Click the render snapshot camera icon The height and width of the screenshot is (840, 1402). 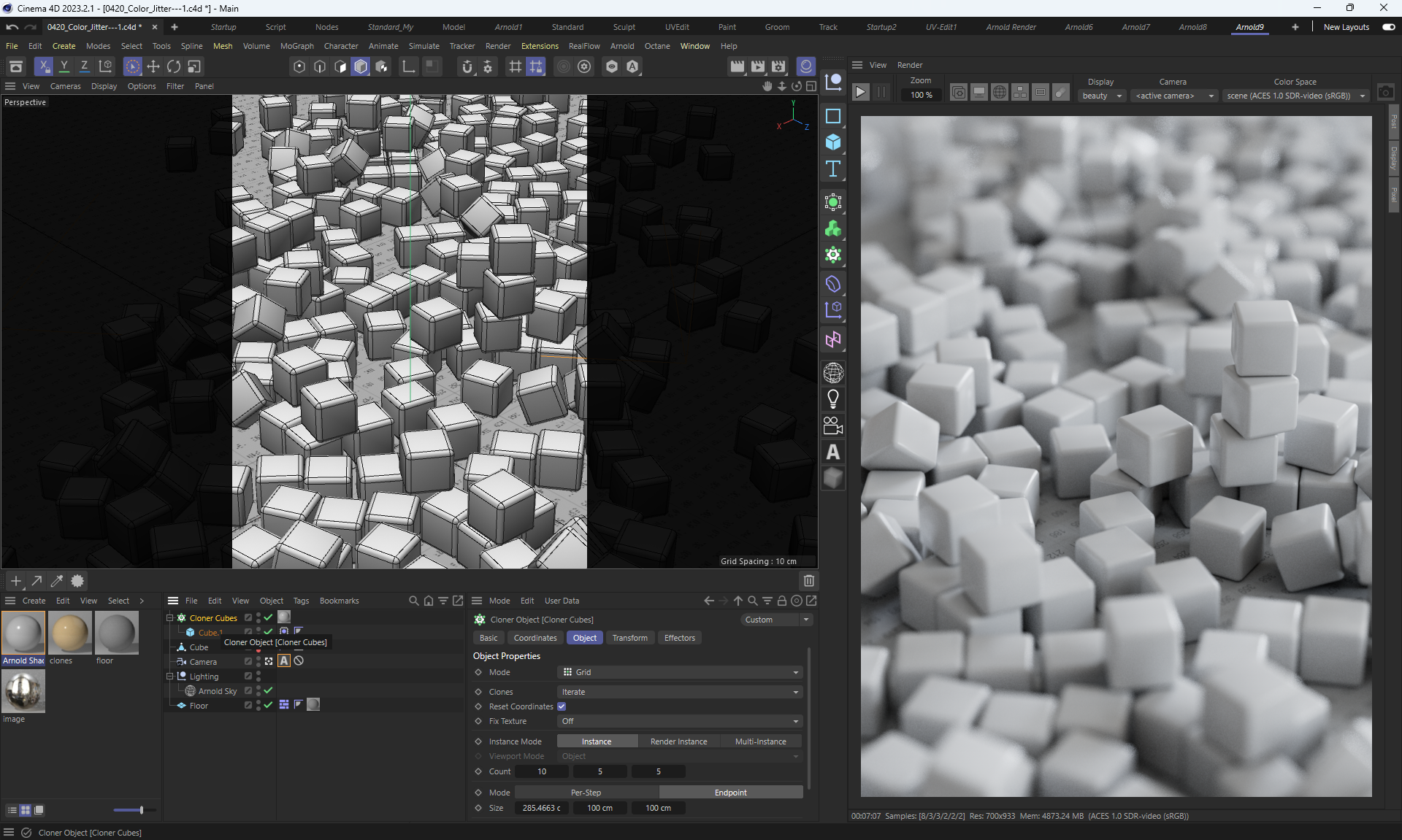[1385, 93]
